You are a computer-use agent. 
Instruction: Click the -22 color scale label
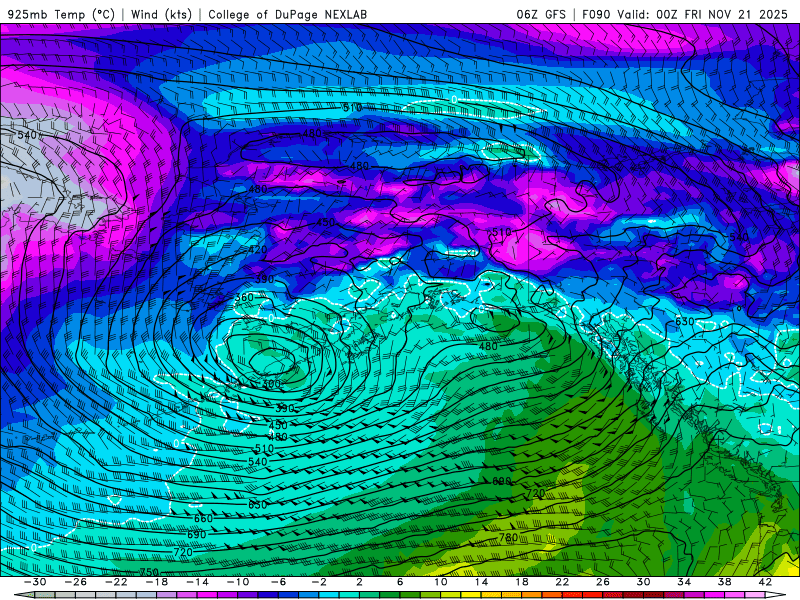(116, 582)
